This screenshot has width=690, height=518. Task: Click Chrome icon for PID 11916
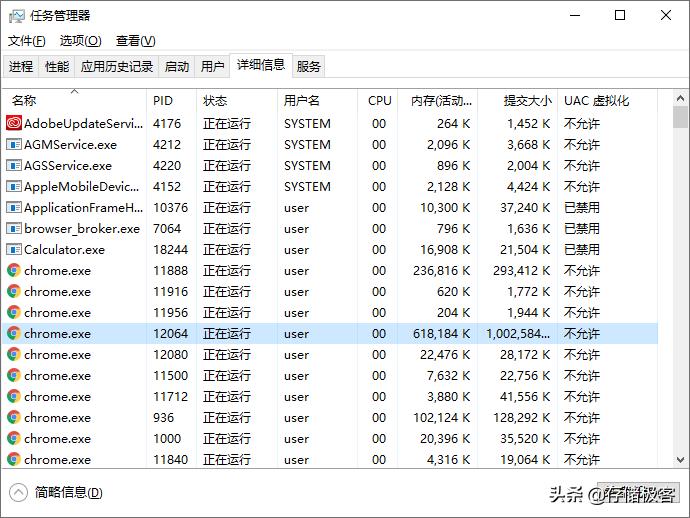pyautogui.click(x=14, y=291)
